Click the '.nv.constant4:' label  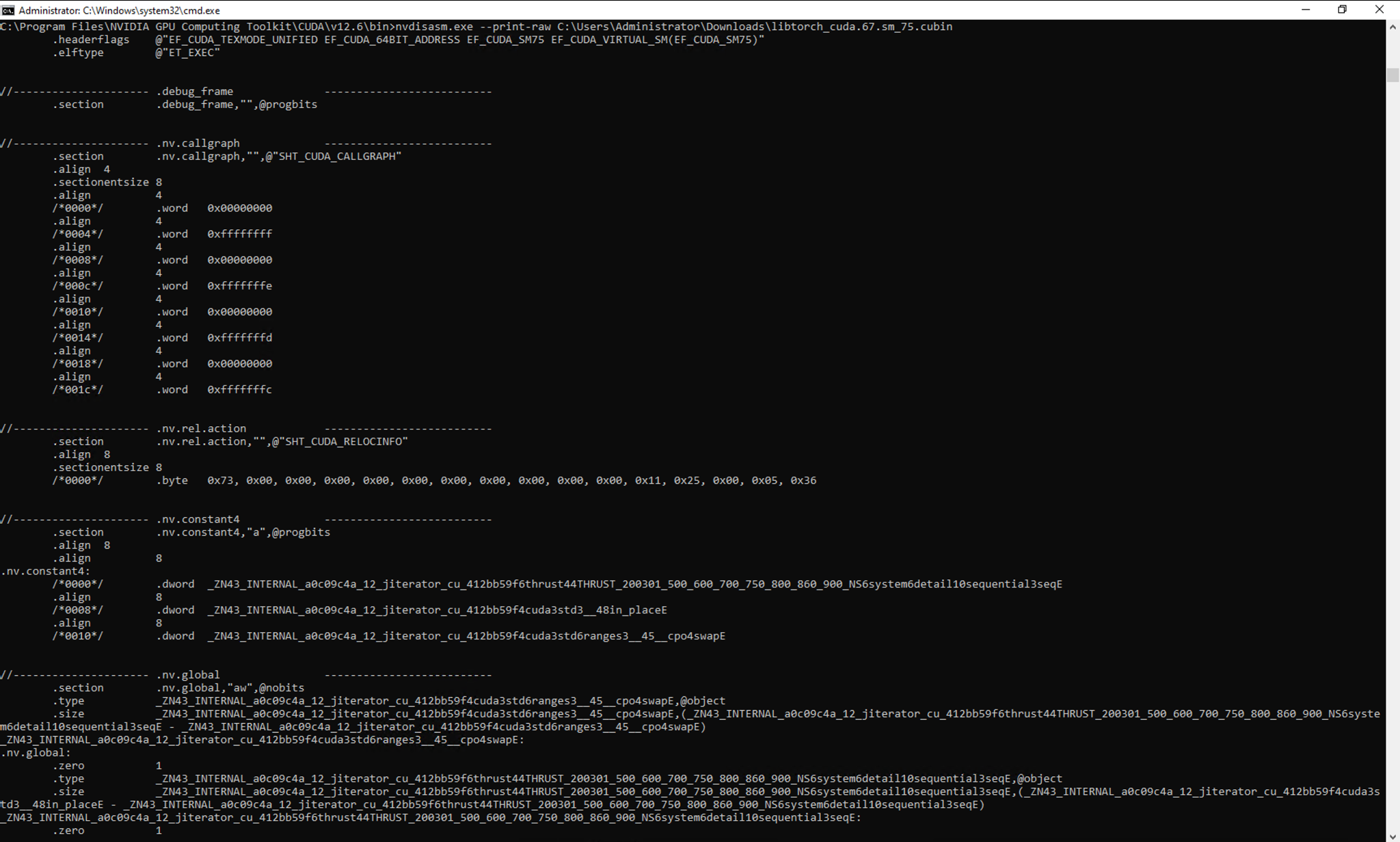(45, 572)
